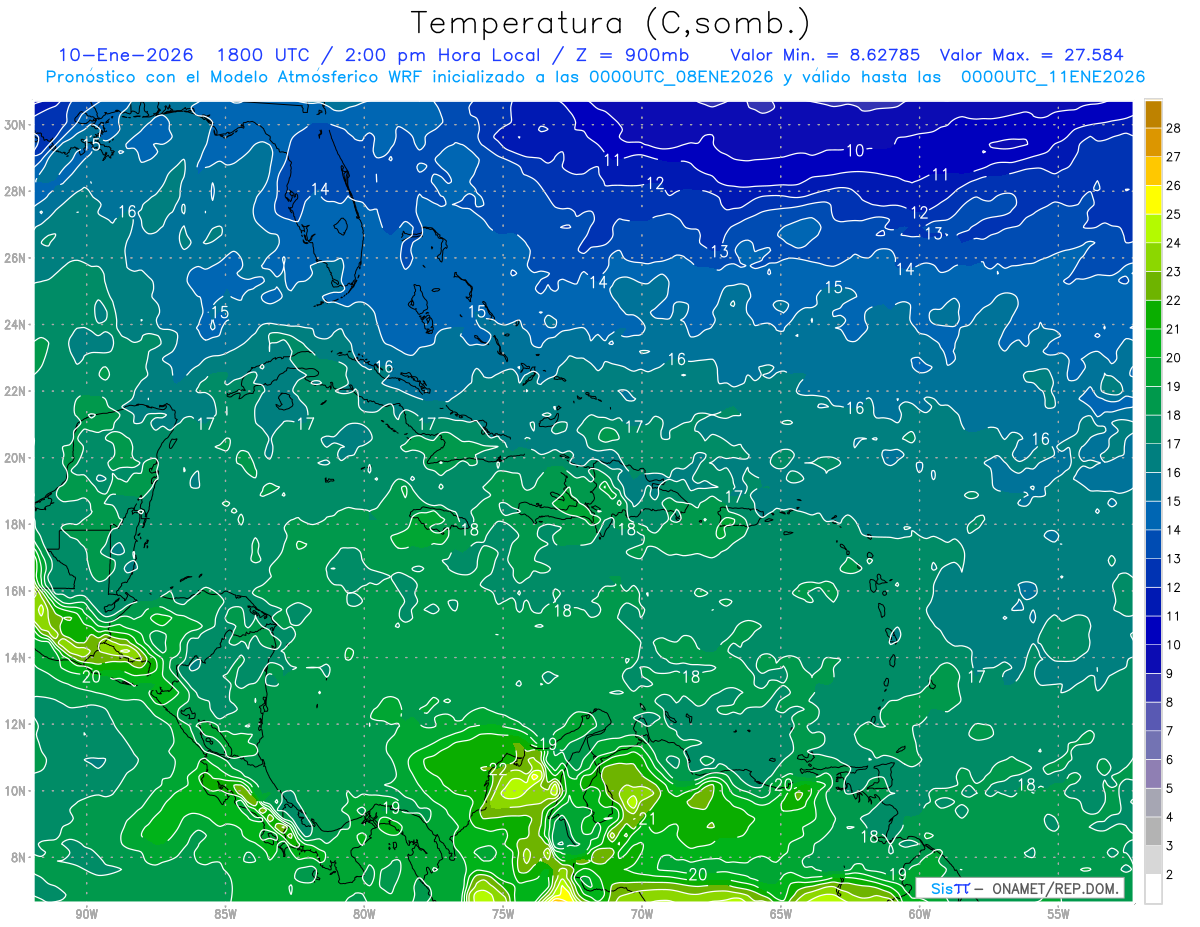Click the 21 contour label over Venezuela

[647, 819]
